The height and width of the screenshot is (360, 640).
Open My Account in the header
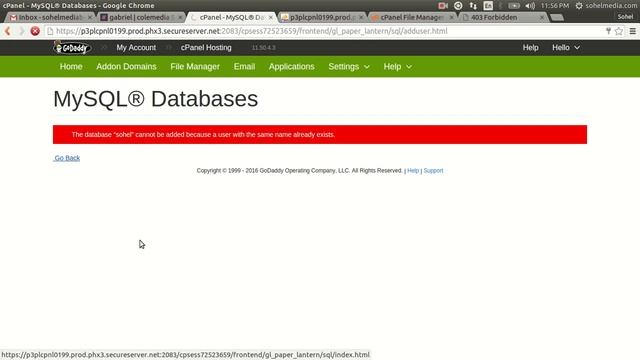[136, 48]
